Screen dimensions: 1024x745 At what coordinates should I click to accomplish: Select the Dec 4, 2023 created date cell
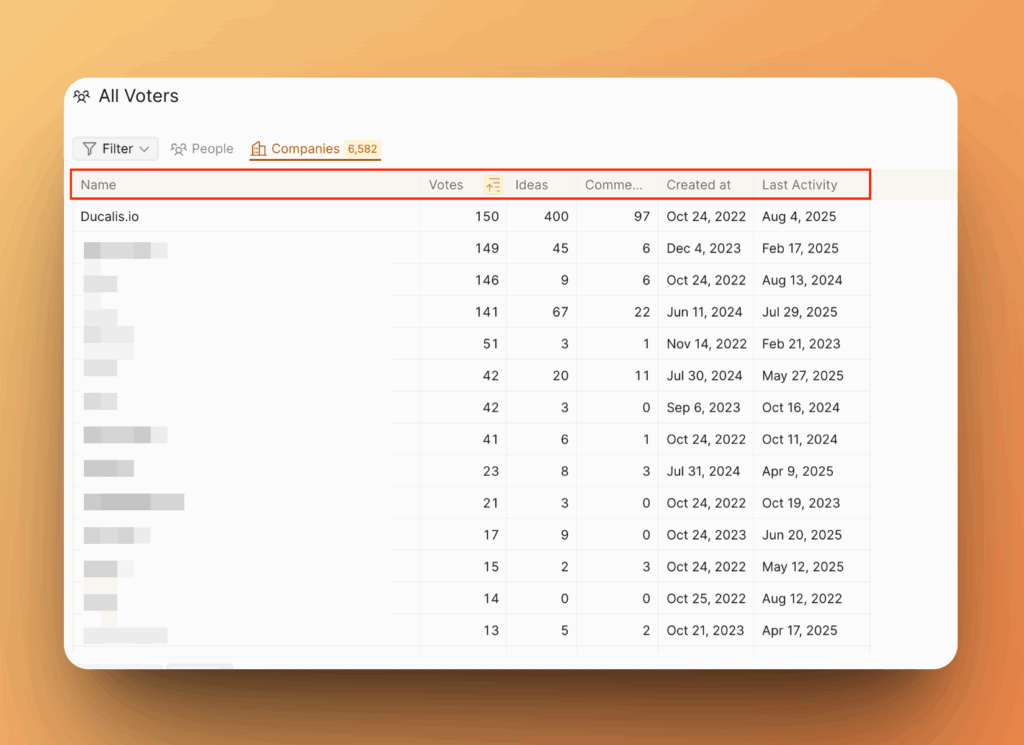[703, 248]
